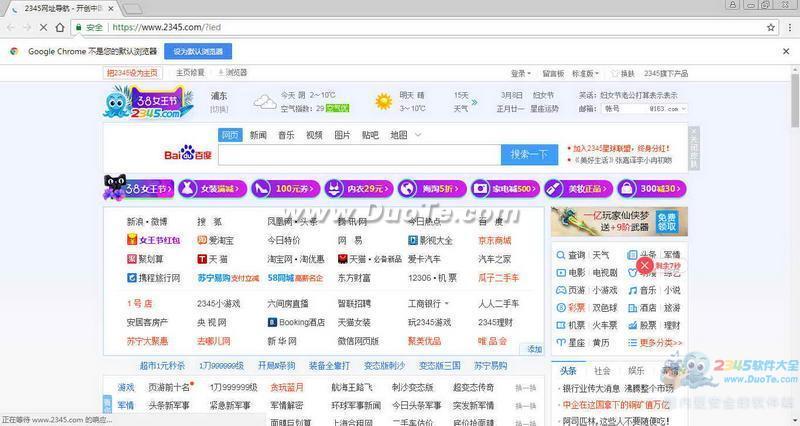
Task: Select the 社会 news tab
Action: click(x=602, y=371)
